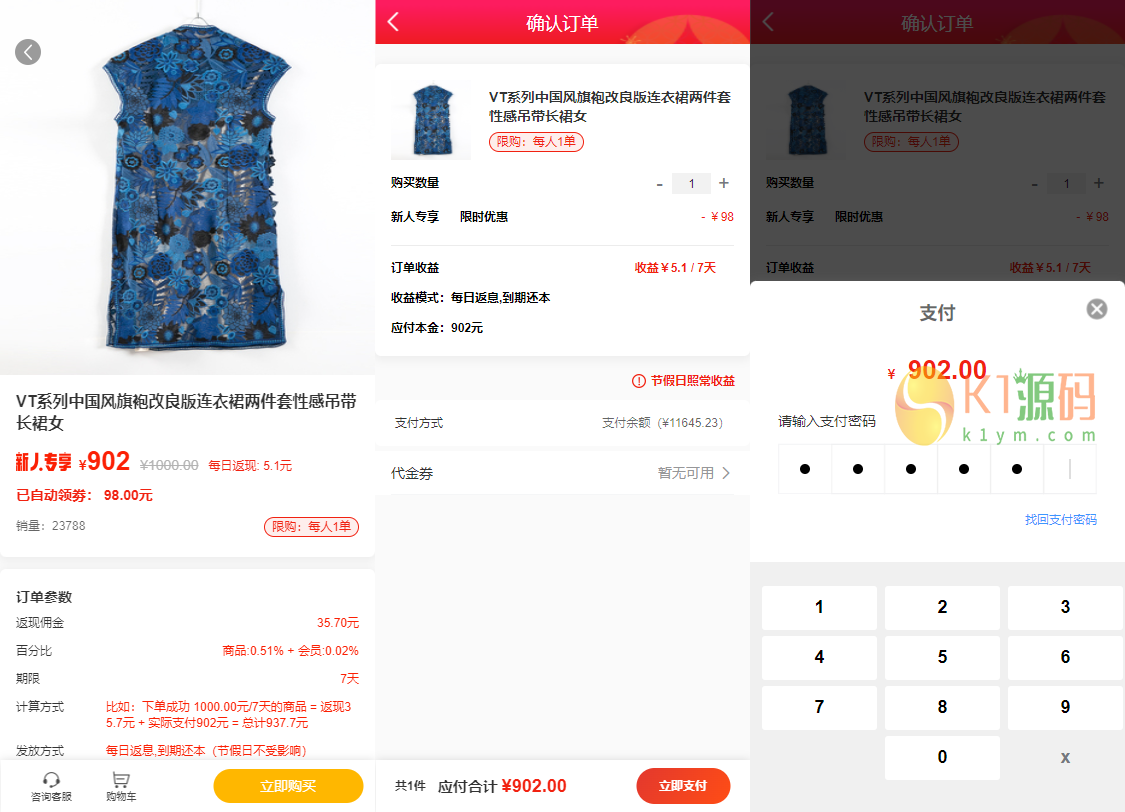
Task: Click 立即支付 pay now button
Action: tap(683, 785)
